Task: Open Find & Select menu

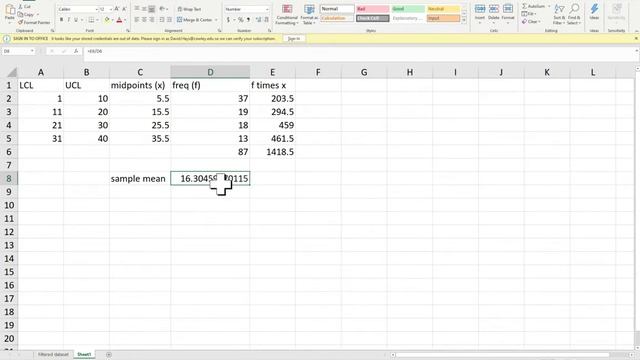Action: (x=574, y=14)
